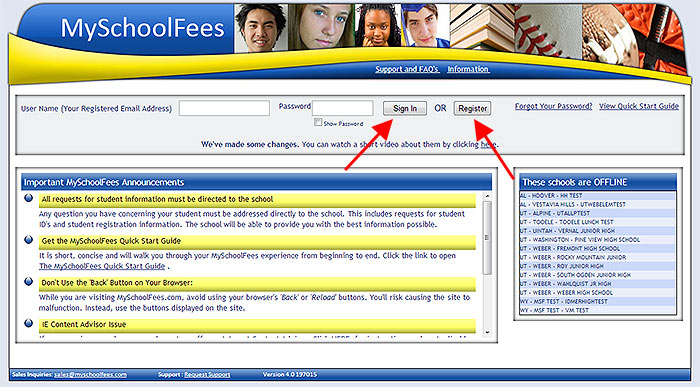
Task: Select 'Don't Use the Back Button' heading
Action: [x=257, y=283]
